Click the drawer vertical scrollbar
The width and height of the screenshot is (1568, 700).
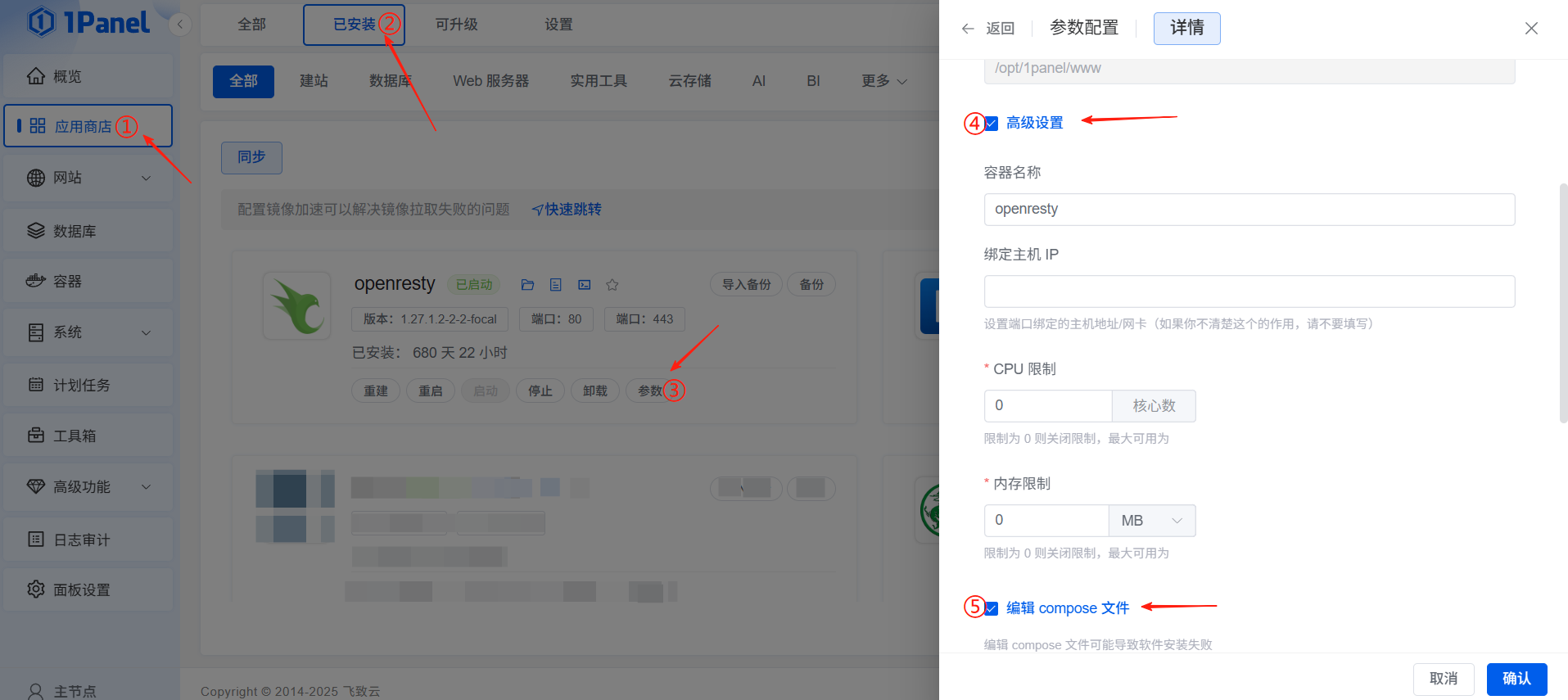click(1563, 303)
